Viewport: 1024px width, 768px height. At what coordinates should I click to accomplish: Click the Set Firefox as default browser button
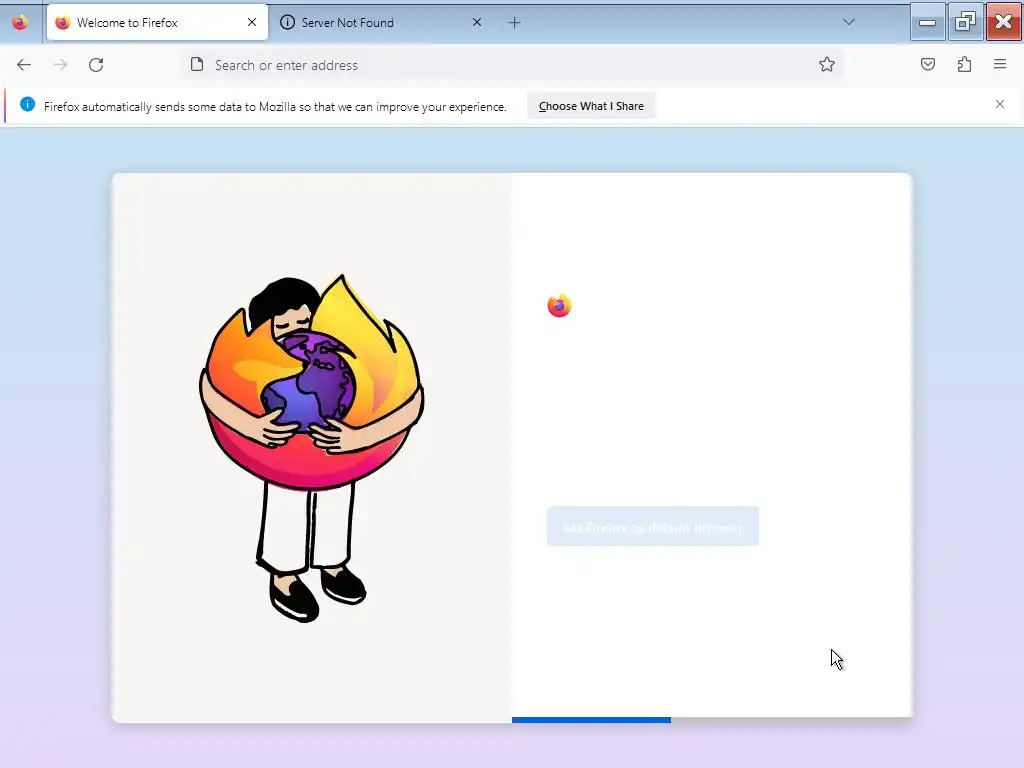pyautogui.click(x=653, y=526)
